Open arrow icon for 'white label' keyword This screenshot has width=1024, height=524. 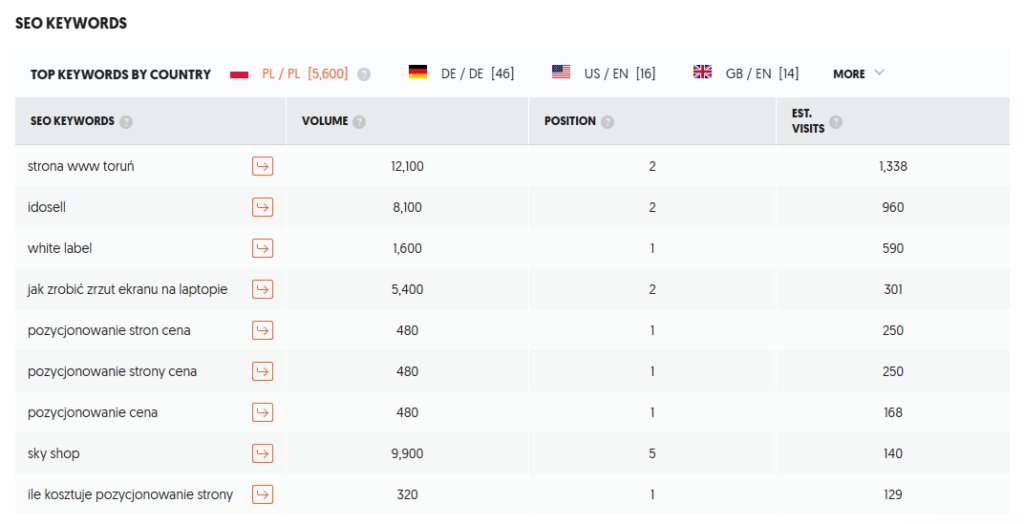pyautogui.click(x=262, y=248)
